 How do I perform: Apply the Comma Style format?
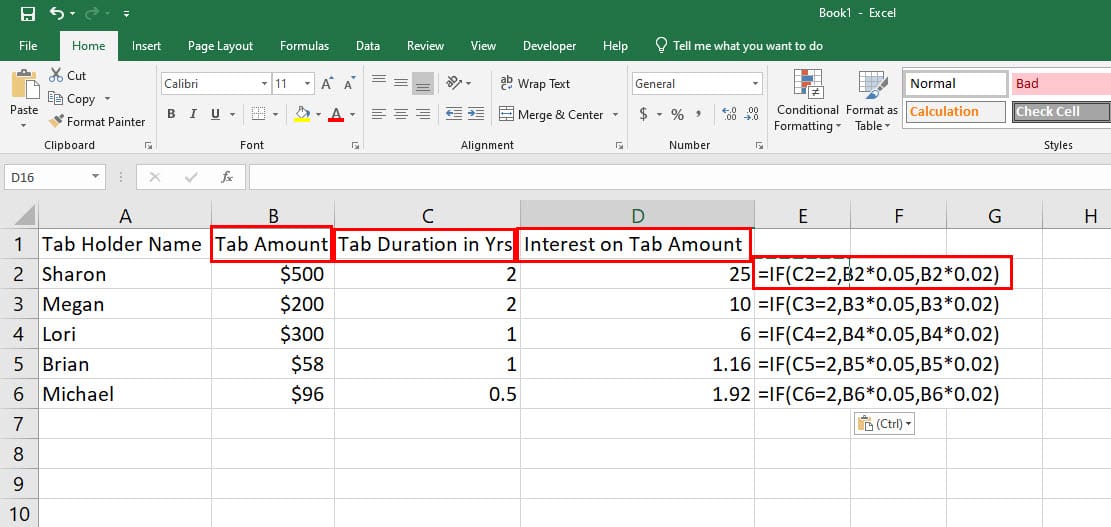699,114
